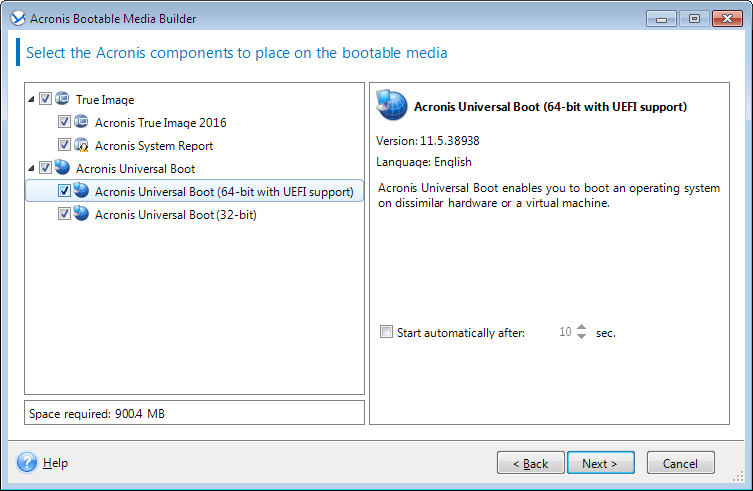The image size is (753, 491).
Task: Uncheck the Acronis True Image 2016 checkbox
Action: pyautogui.click(x=65, y=122)
